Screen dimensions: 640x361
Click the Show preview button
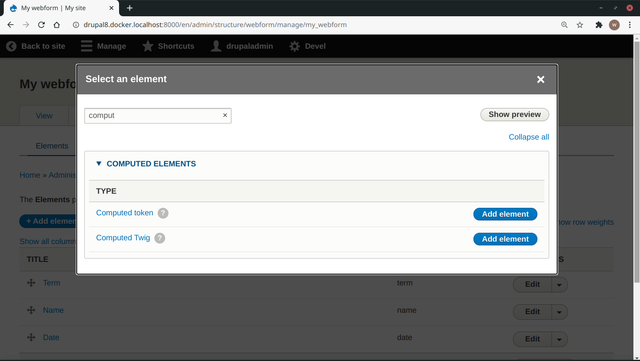tap(514, 114)
